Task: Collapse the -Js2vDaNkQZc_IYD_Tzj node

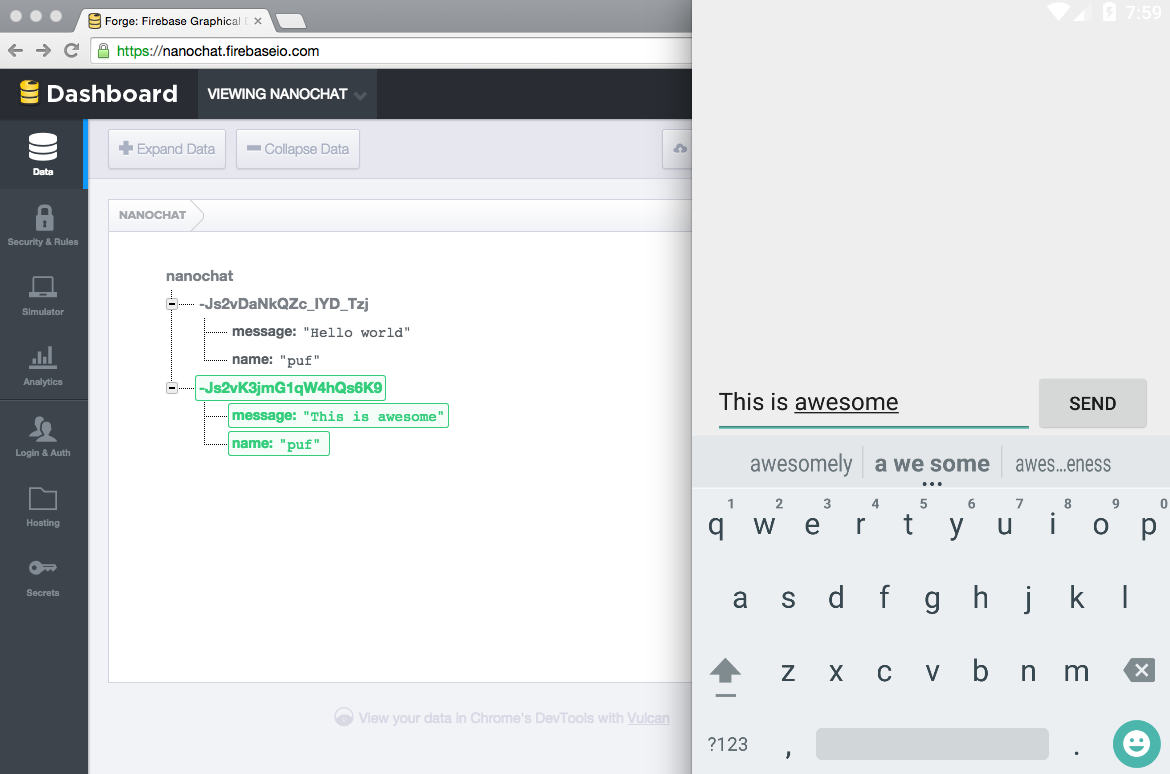Action: tap(172, 304)
